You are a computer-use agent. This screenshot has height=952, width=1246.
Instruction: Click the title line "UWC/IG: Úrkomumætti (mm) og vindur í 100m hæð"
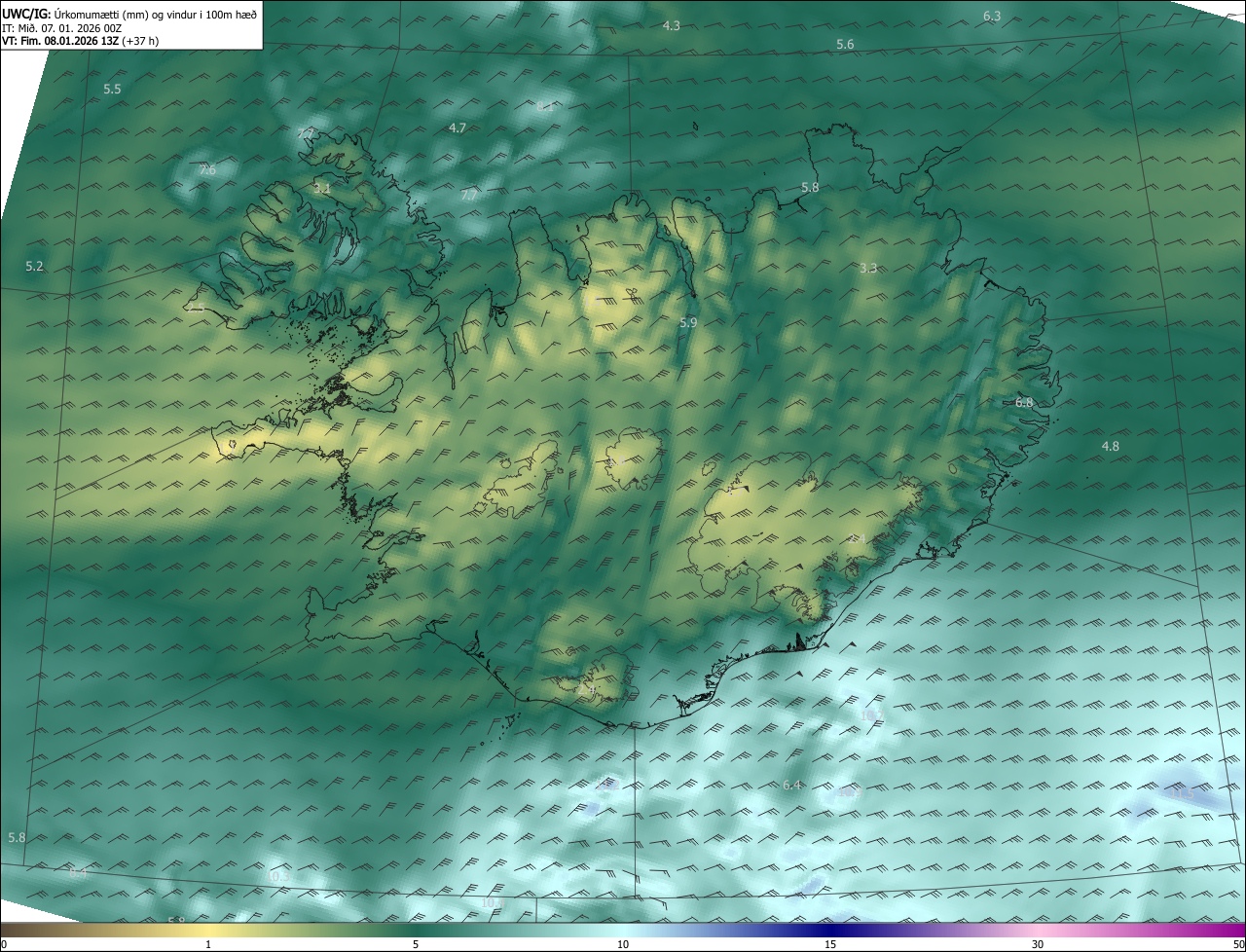click(129, 15)
